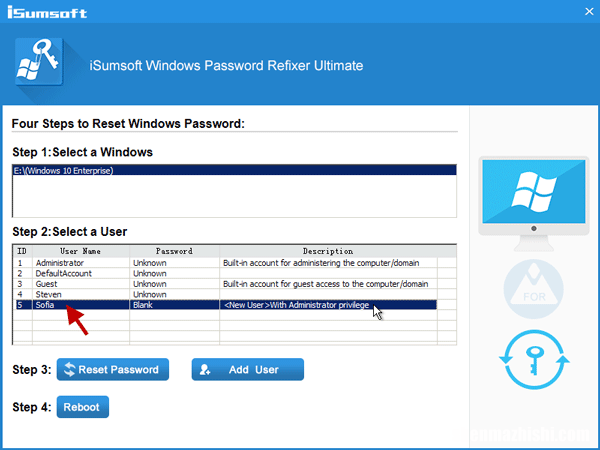Click the Unknown password cell for Steven

pyautogui.click(x=174, y=294)
